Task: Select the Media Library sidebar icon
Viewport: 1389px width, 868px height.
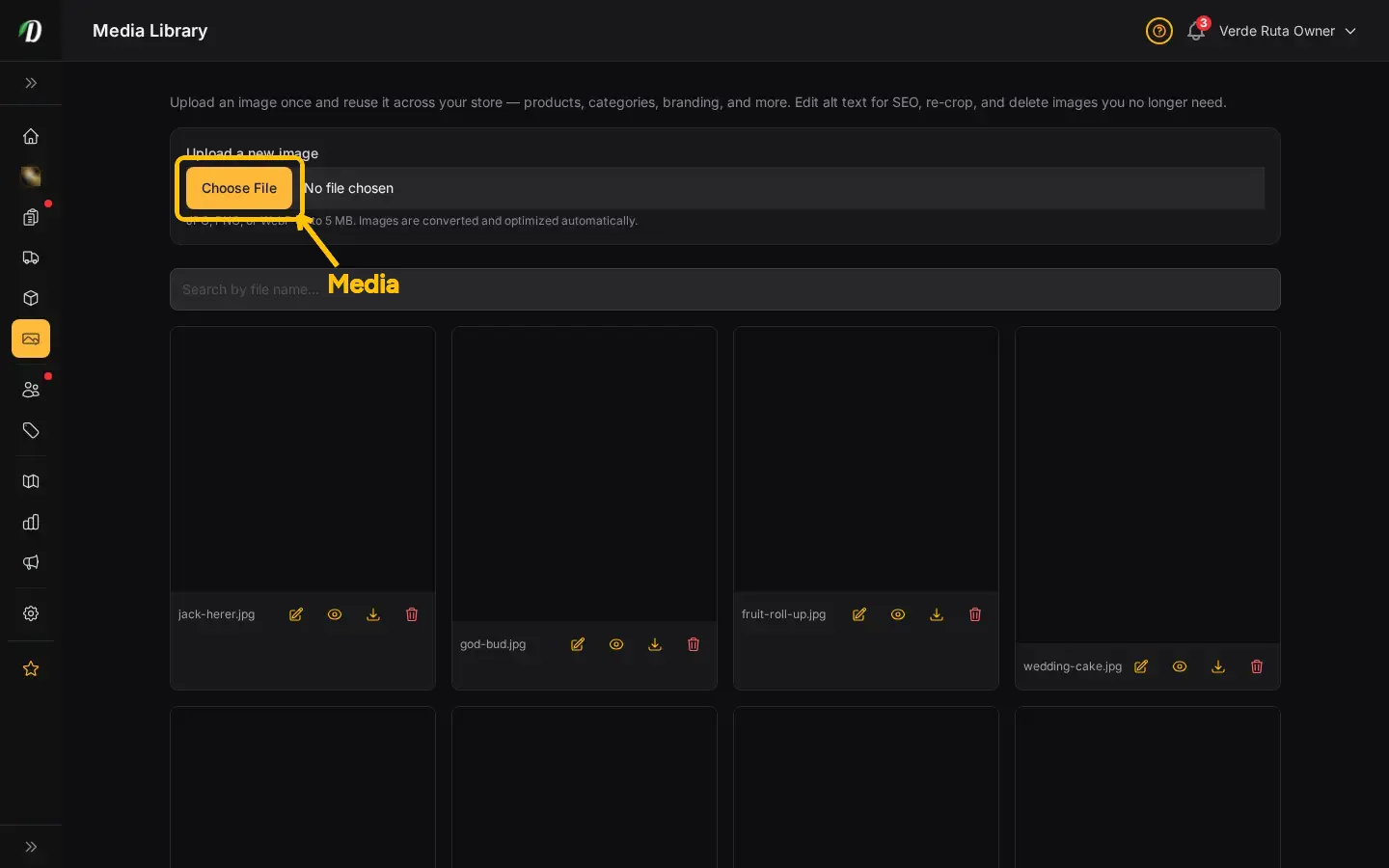Action: pyautogui.click(x=31, y=339)
